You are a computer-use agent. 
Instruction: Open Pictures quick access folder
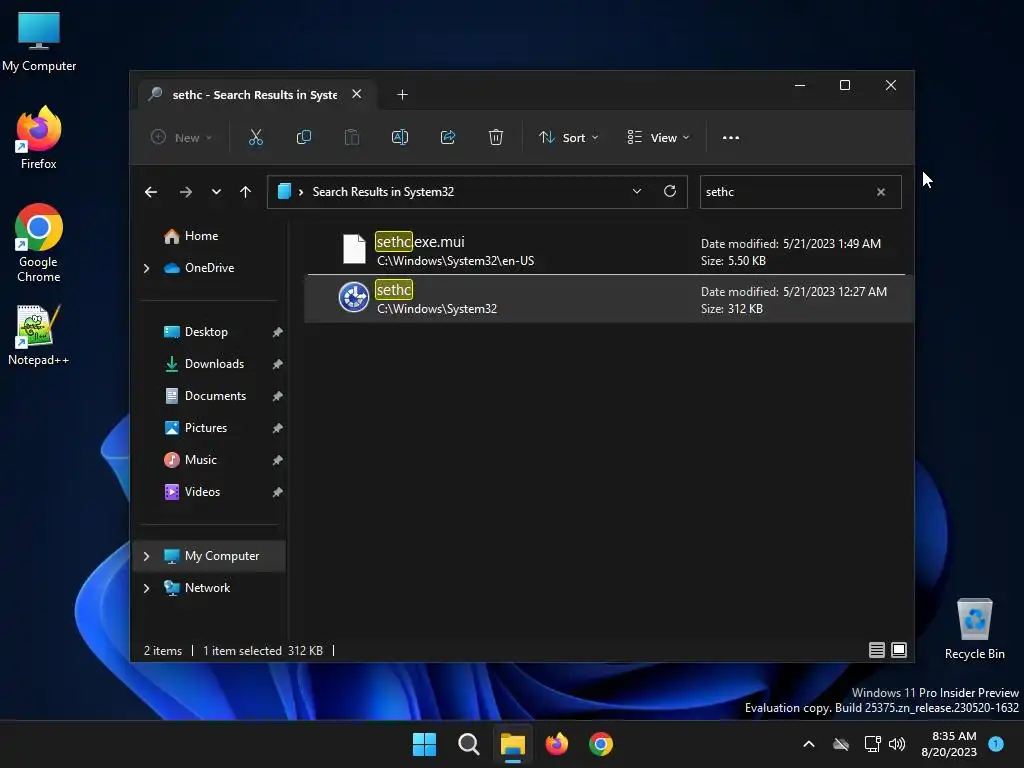pos(195,428)
